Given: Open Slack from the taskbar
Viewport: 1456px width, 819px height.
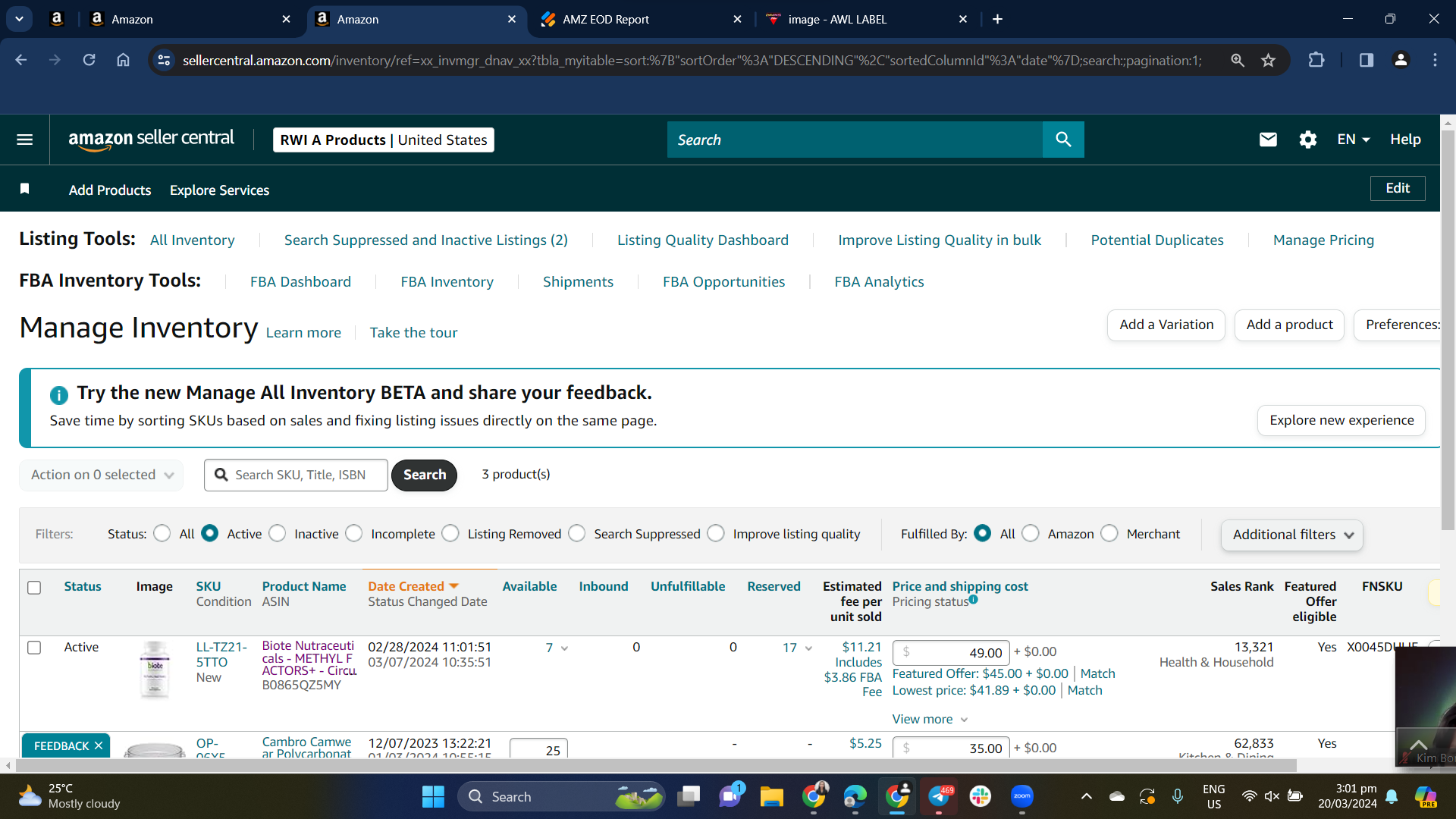Looking at the screenshot, I should coord(980,796).
